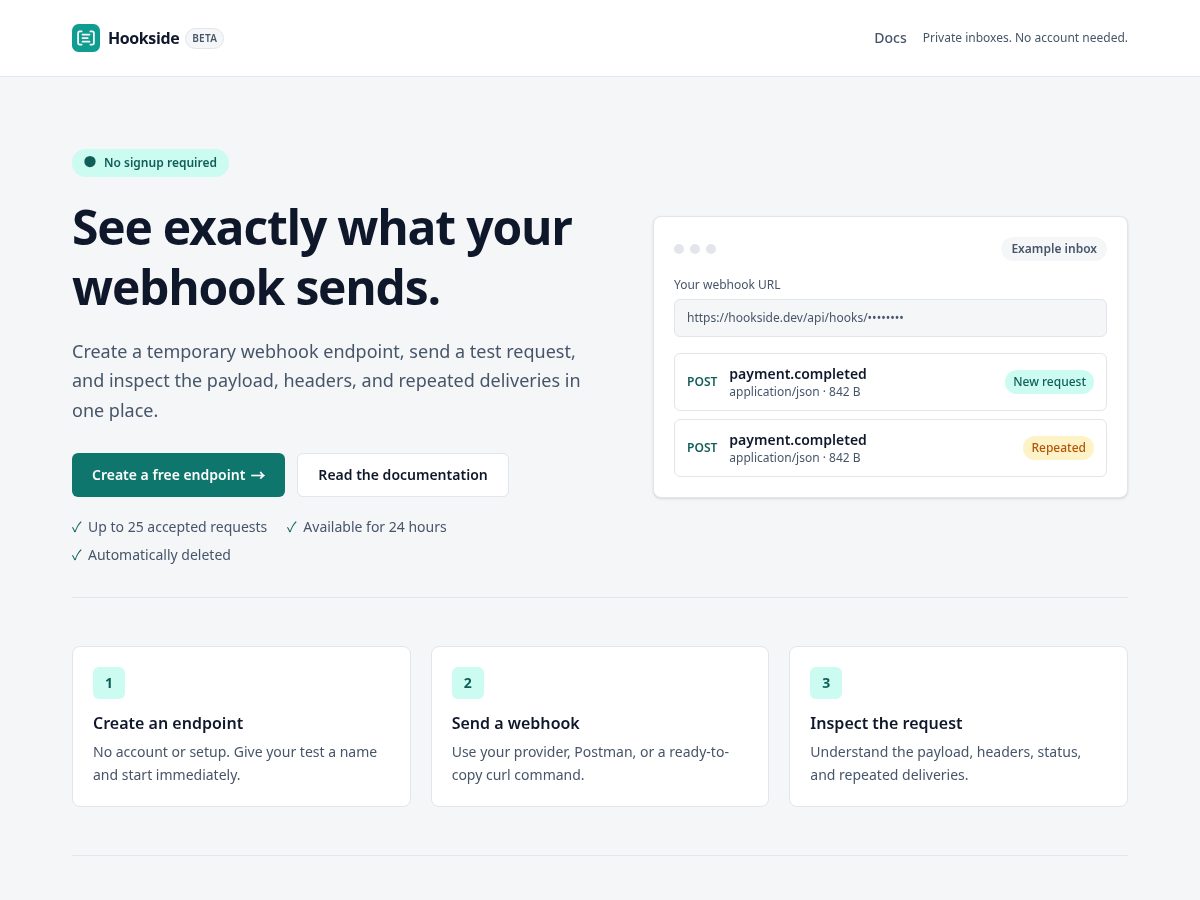The width and height of the screenshot is (1200, 900).
Task: Click the 'No signup required' pill
Action: click(x=150, y=163)
